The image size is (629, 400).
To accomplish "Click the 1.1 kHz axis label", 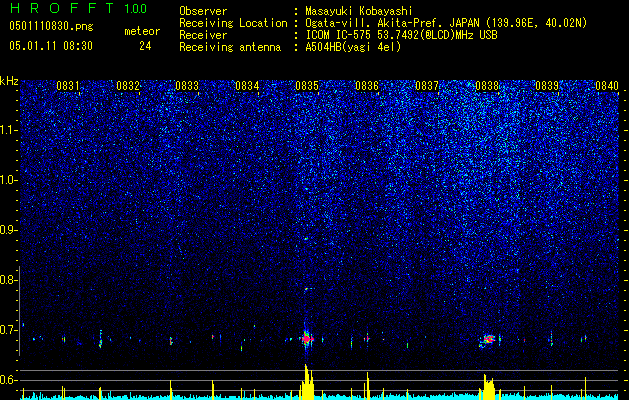I will pyautogui.click(x=8, y=130).
